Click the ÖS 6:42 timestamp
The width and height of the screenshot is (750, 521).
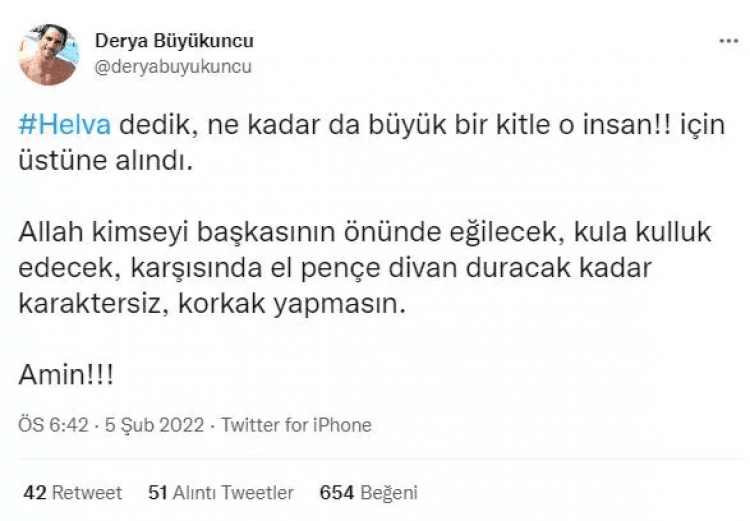54,425
